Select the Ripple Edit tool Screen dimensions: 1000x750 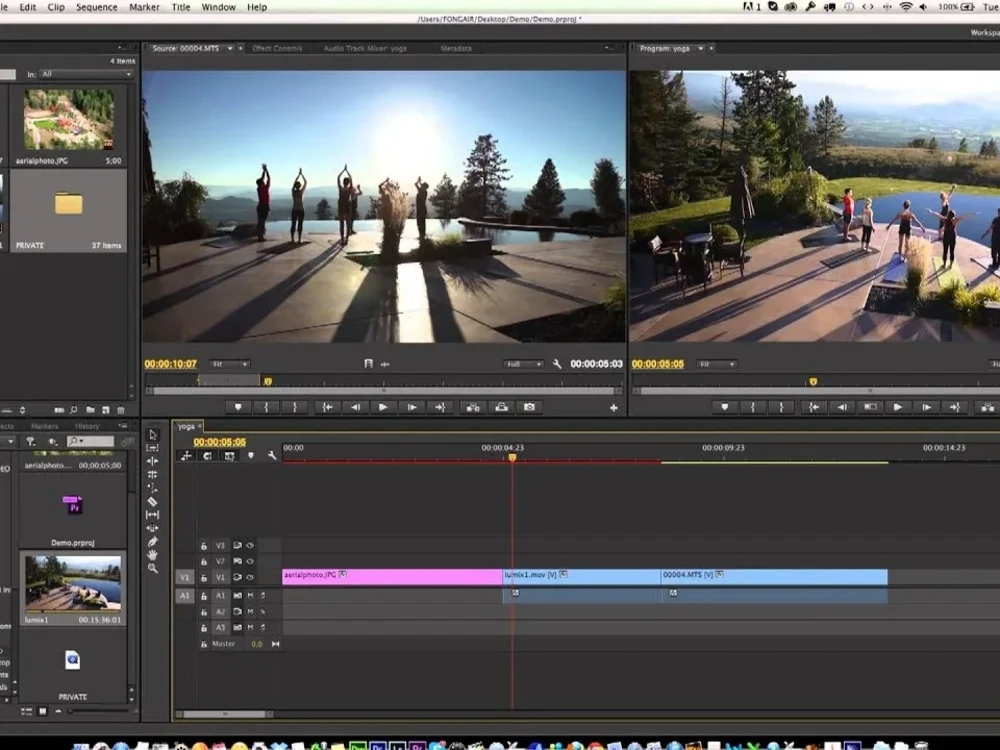(x=152, y=461)
